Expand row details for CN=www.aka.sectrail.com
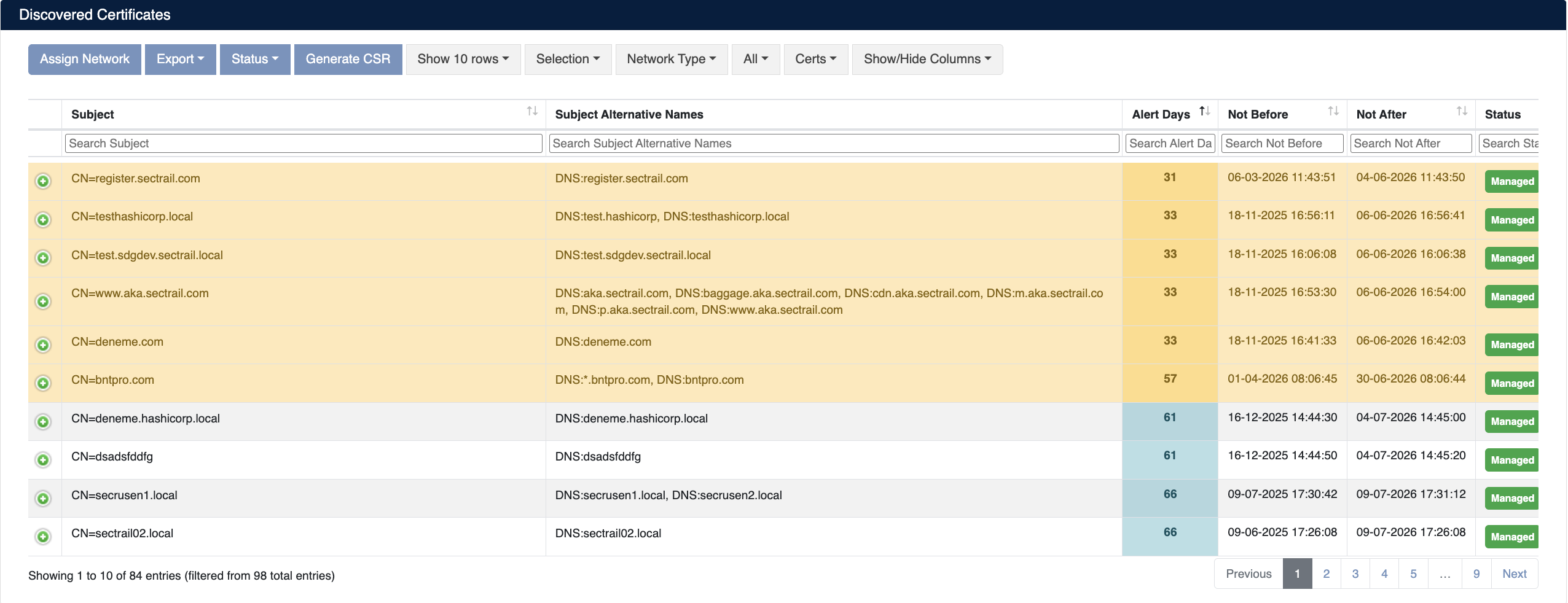Screen dimensions: 1568x603 (x=43, y=301)
